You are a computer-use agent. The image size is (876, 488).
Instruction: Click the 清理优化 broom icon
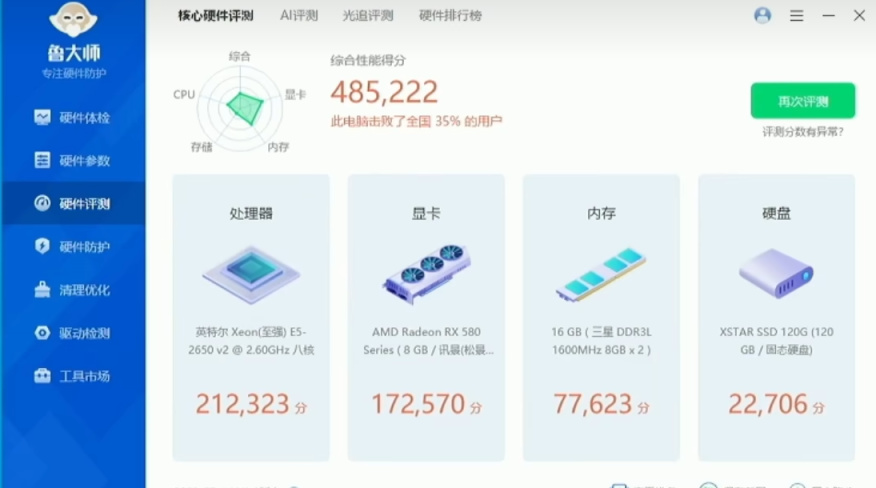click(x=42, y=289)
